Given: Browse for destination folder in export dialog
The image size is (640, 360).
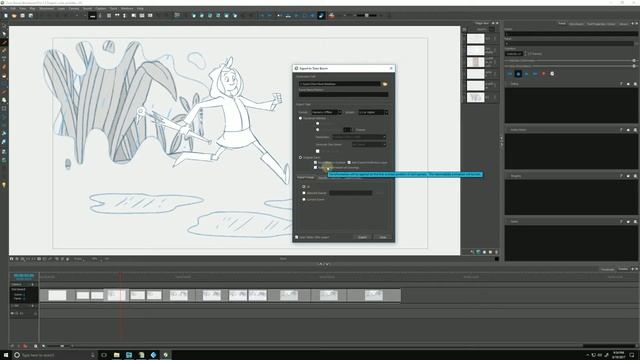Looking at the screenshot, I should (x=384, y=84).
